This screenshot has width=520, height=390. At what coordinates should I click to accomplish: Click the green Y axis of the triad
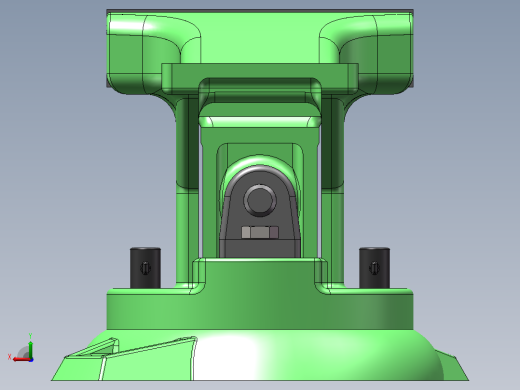pyautogui.click(x=30, y=350)
